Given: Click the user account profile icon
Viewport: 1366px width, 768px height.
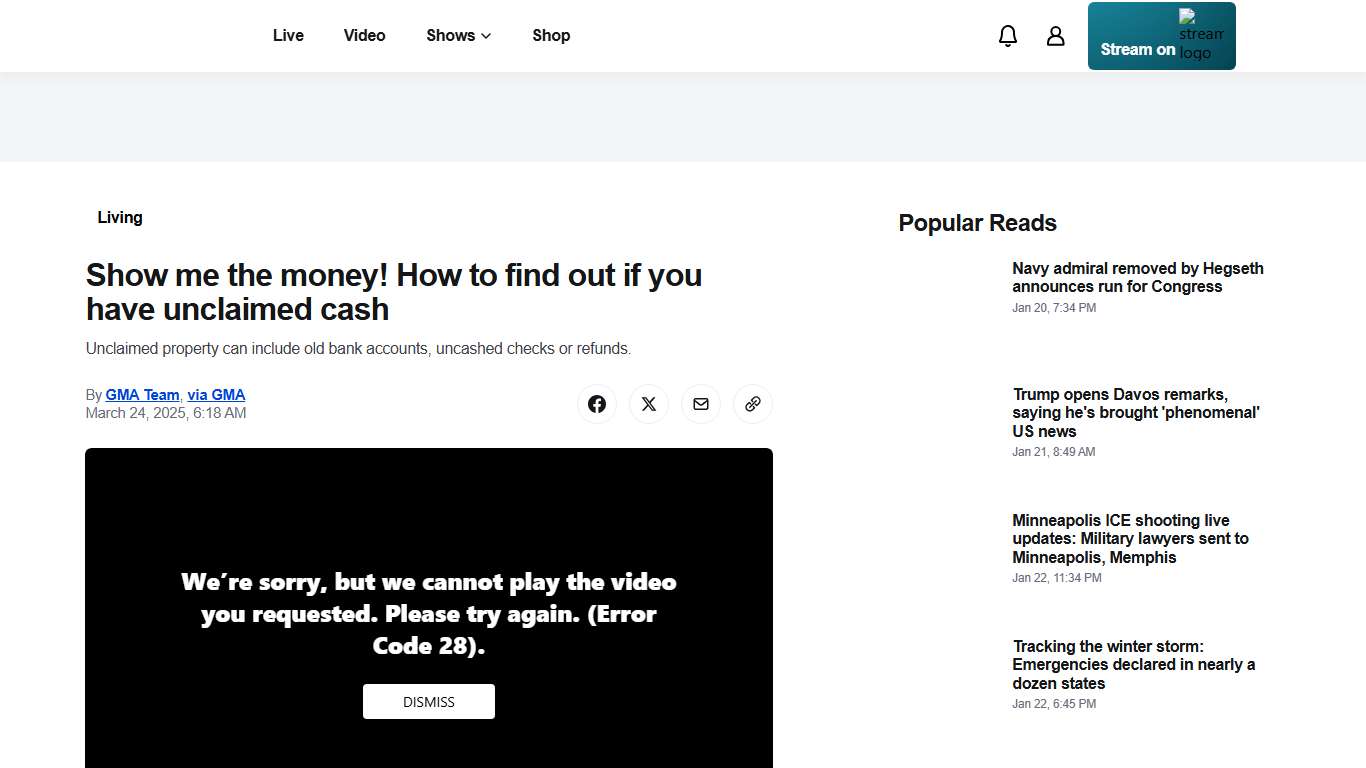Looking at the screenshot, I should (x=1055, y=36).
